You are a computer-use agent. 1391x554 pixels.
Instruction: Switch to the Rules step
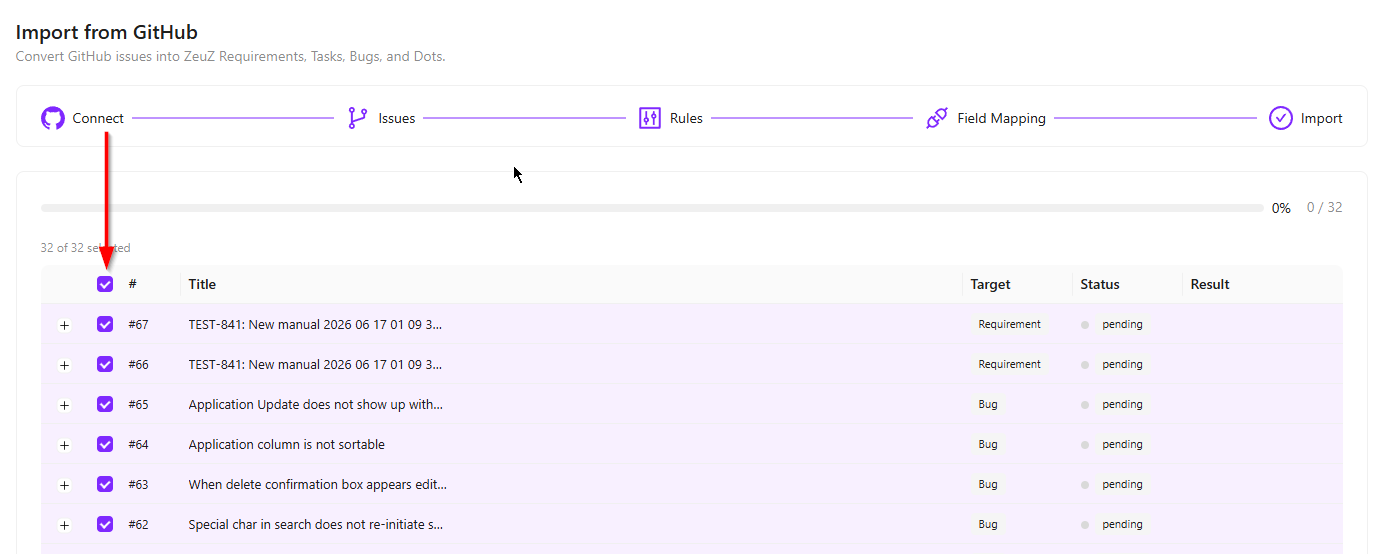coord(671,118)
